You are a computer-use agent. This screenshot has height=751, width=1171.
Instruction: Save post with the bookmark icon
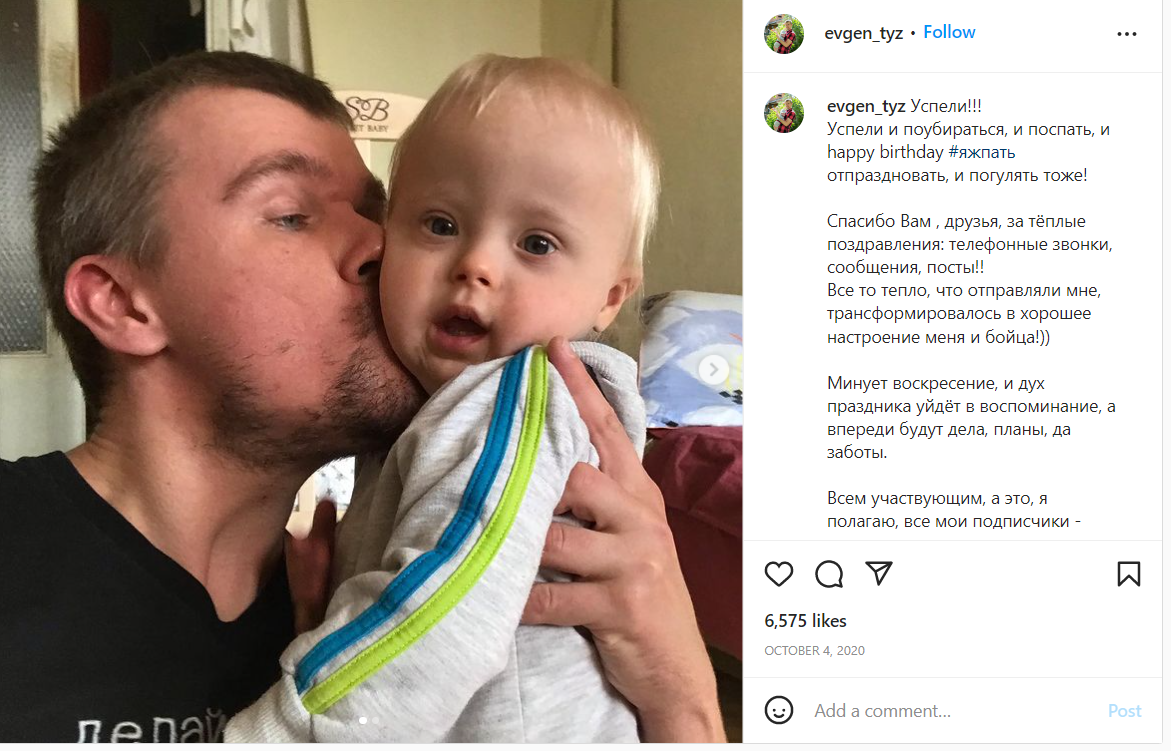(1128, 573)
